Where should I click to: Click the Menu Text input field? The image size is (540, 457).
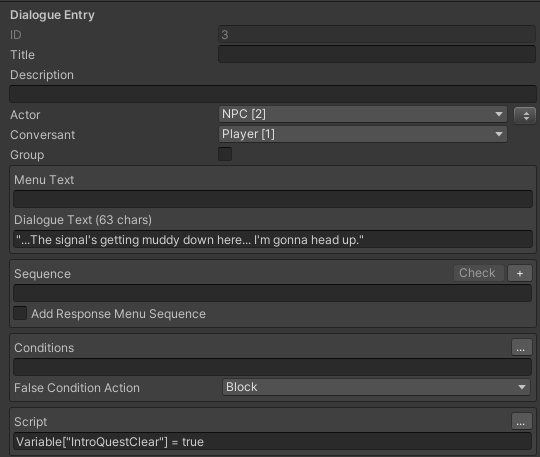click(273, 199)
